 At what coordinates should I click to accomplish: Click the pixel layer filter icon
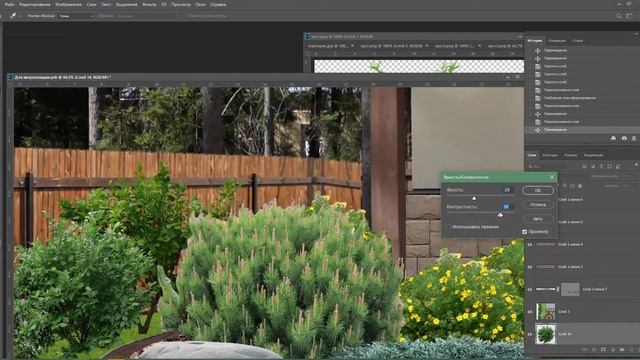click(x=584, y=167)
